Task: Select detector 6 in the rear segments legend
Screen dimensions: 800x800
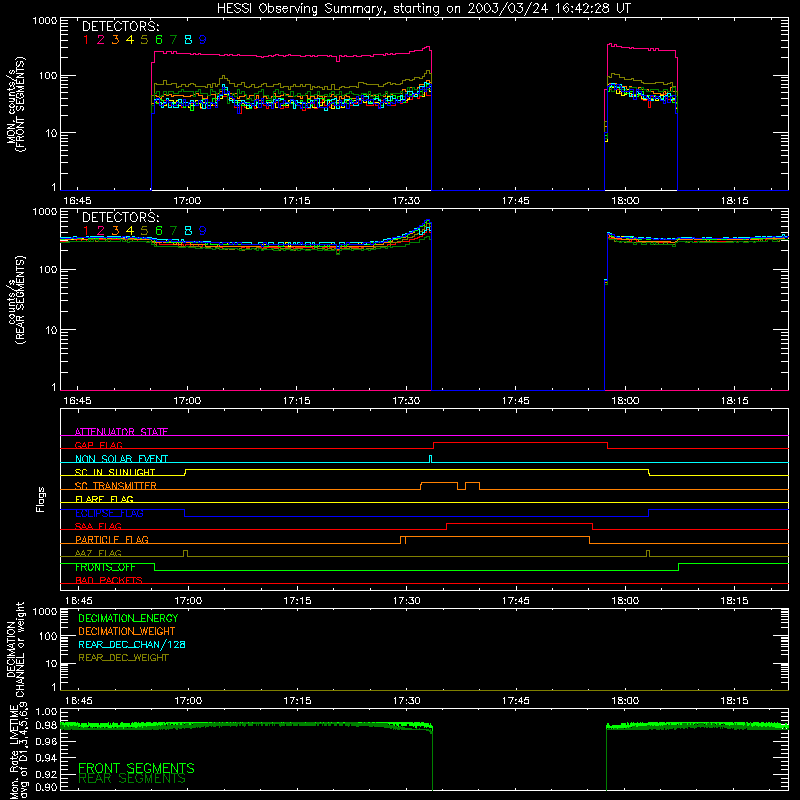Action: pos(159,231)
